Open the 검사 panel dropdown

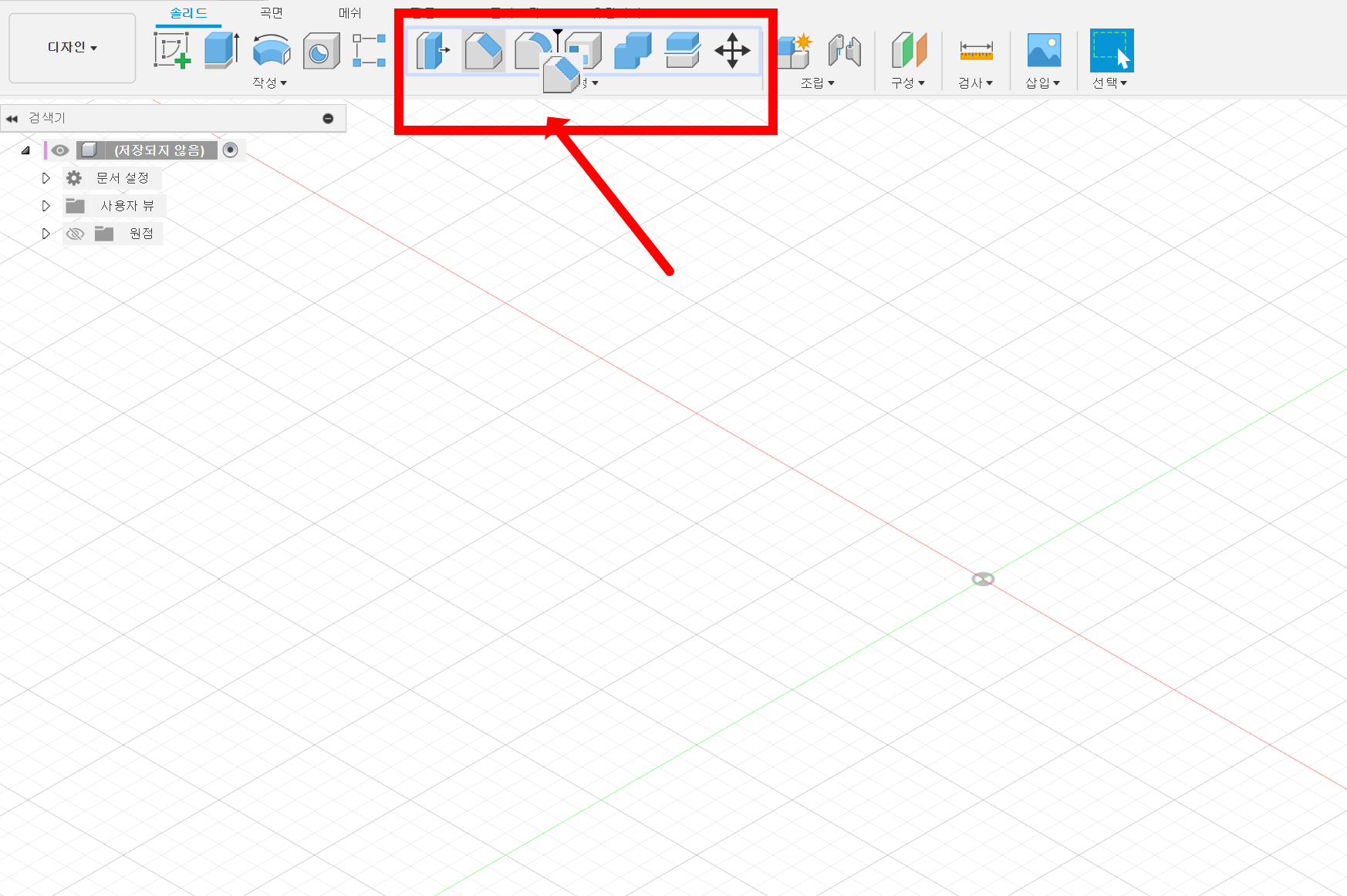pos(976,83)
